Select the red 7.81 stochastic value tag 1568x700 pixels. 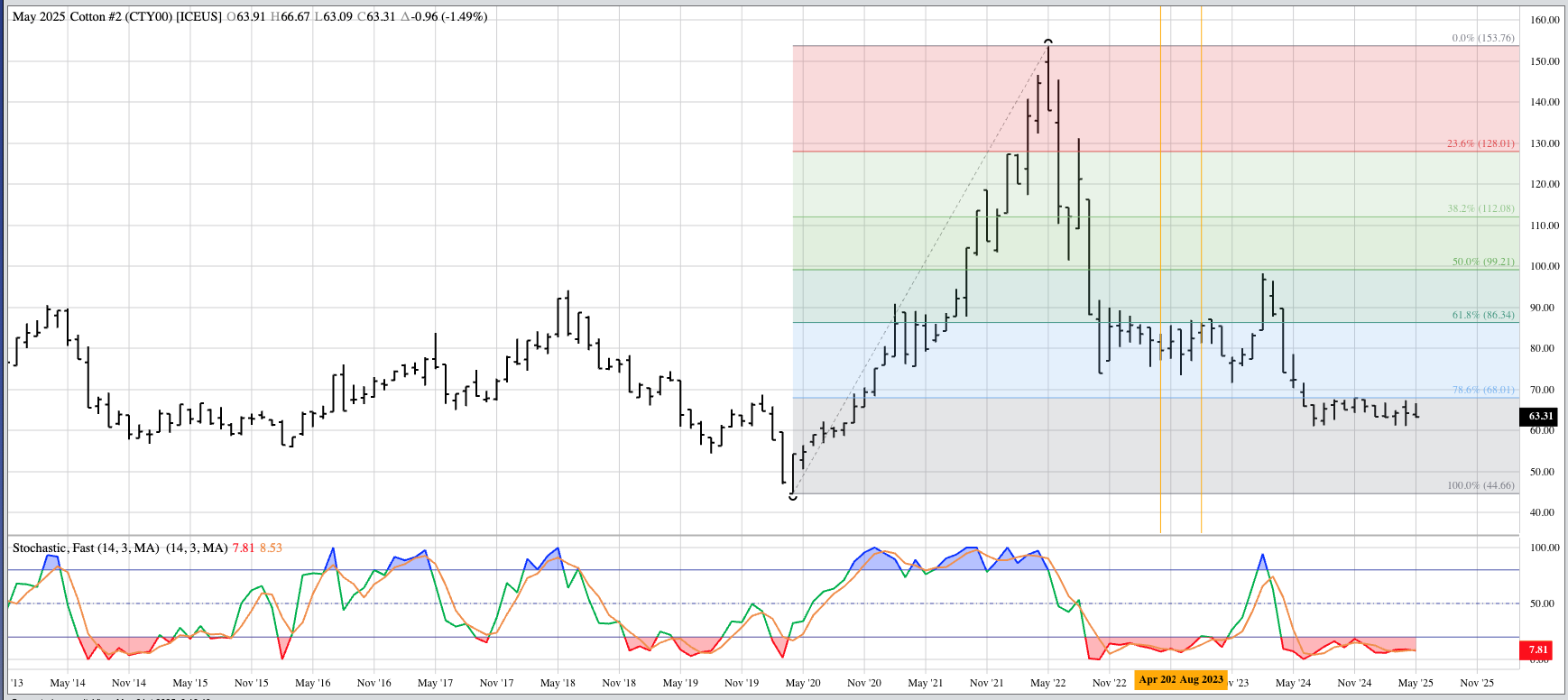1538,649
